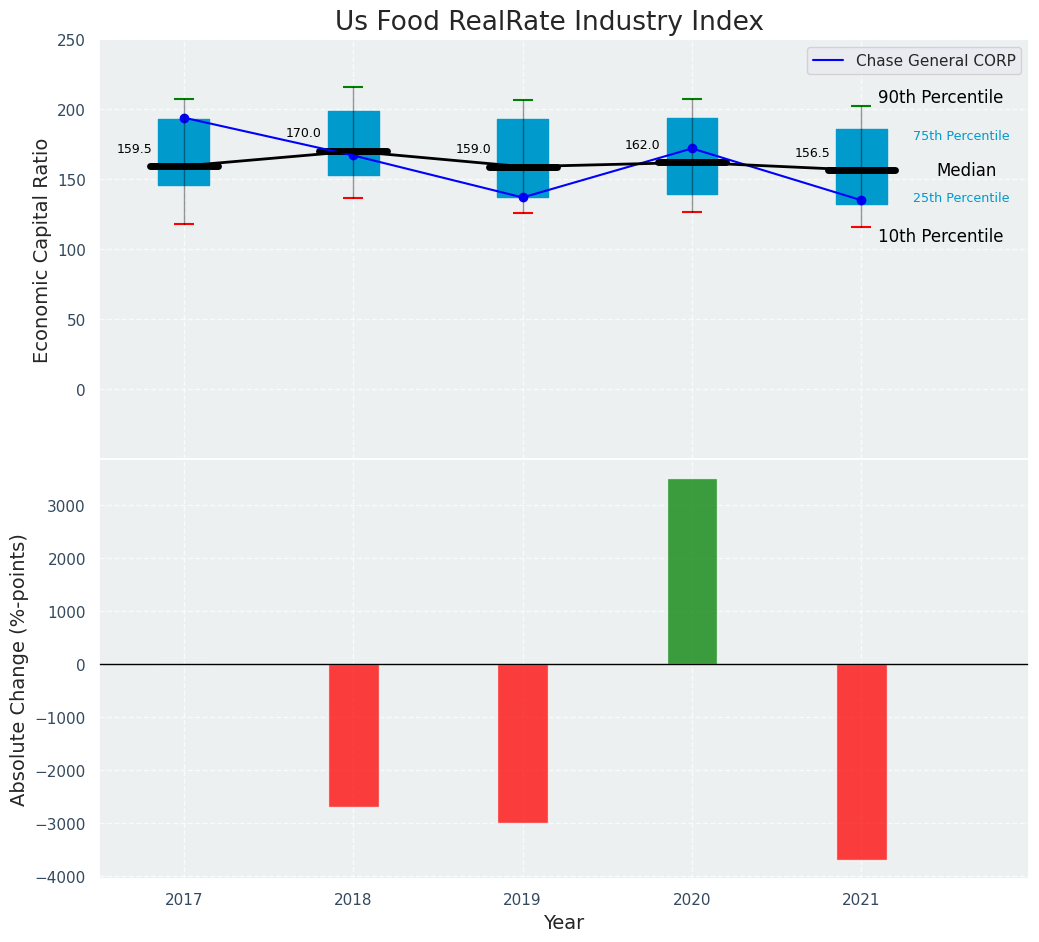This screenshot has width=1039, height=942.
Task: Click the blue legend line sample
Action: [x=830, y=61]
